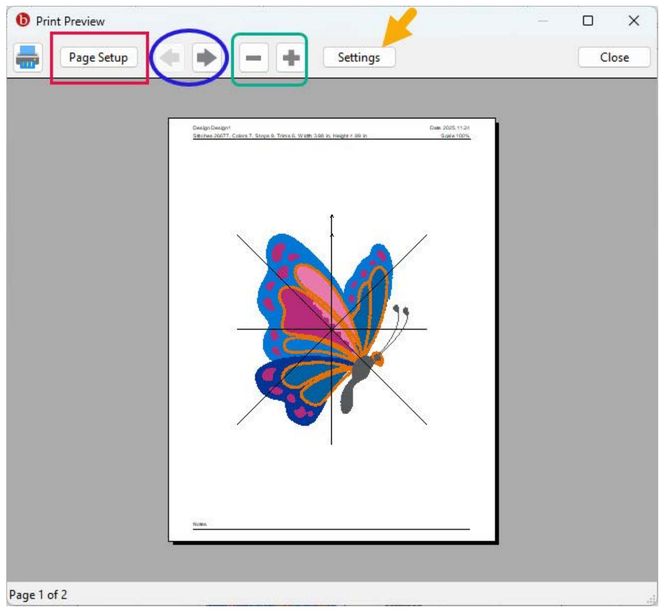Image resolution: width=664 pixels, height=612 pixels.
Task: Close the window with the X
Action: (634, 20)
